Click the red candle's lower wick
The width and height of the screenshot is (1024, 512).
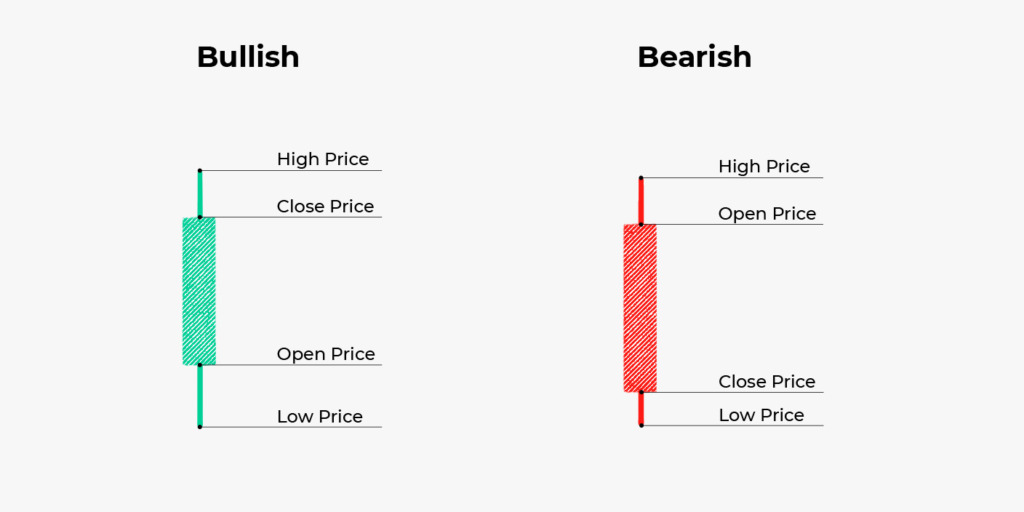[x=641, y=408]
